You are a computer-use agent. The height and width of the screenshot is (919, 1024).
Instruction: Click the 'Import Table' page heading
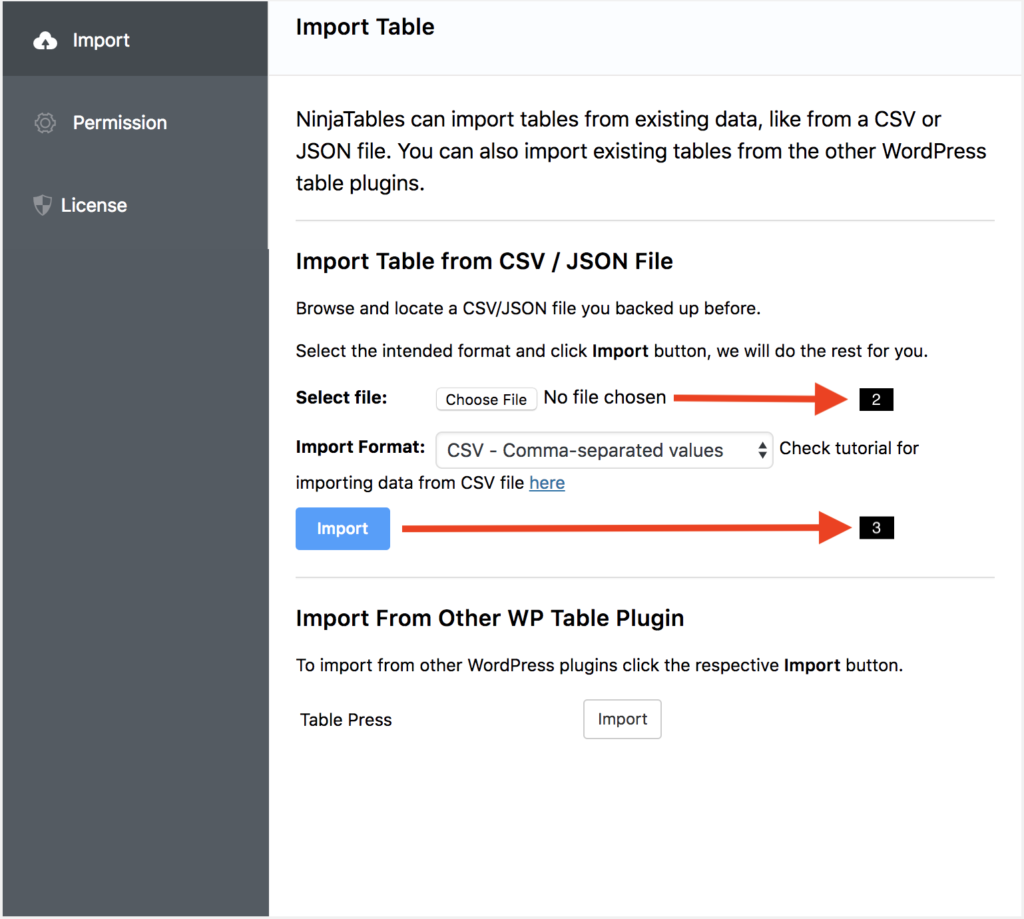[x=365, y=27]
